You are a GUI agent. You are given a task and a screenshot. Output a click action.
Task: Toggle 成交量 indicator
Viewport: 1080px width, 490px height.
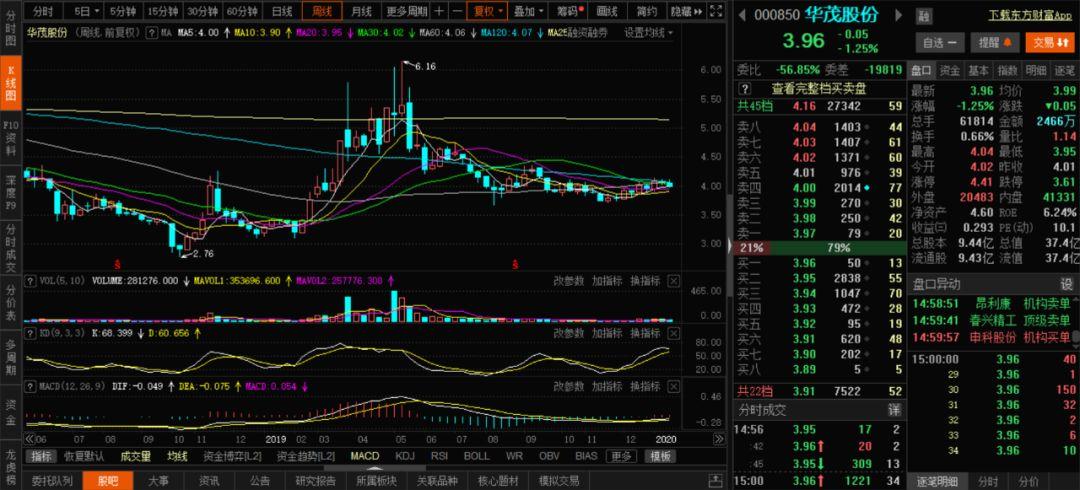coord(135,456)
